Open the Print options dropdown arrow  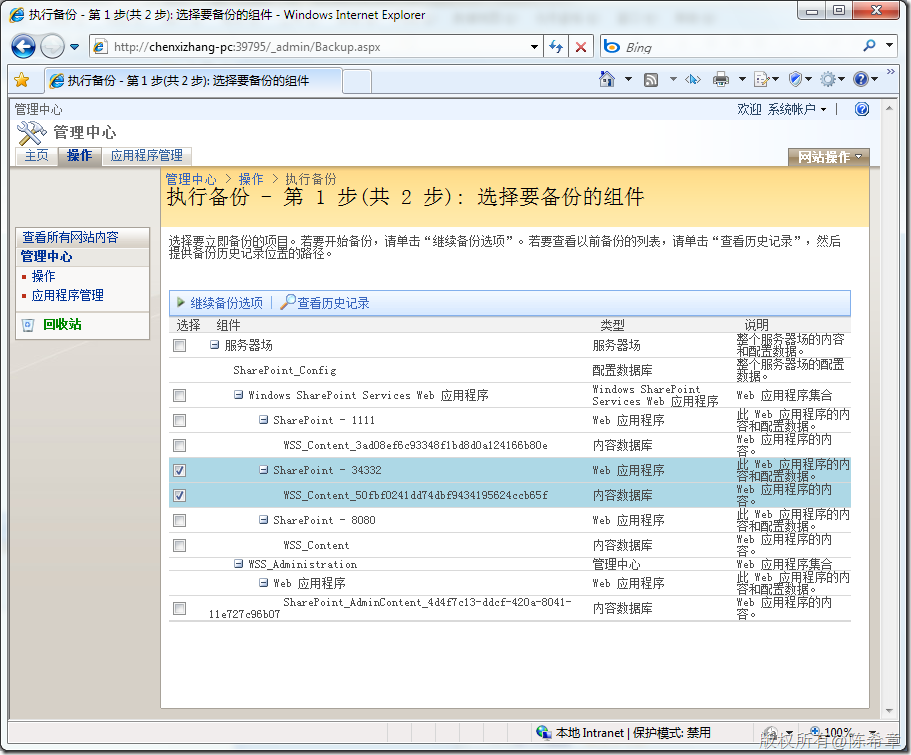pos(742,80)
